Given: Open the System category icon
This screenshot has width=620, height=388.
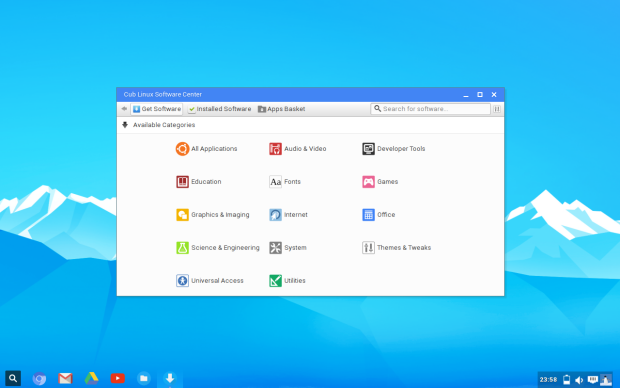Looking at the screenshot, I should pos(275,248).
